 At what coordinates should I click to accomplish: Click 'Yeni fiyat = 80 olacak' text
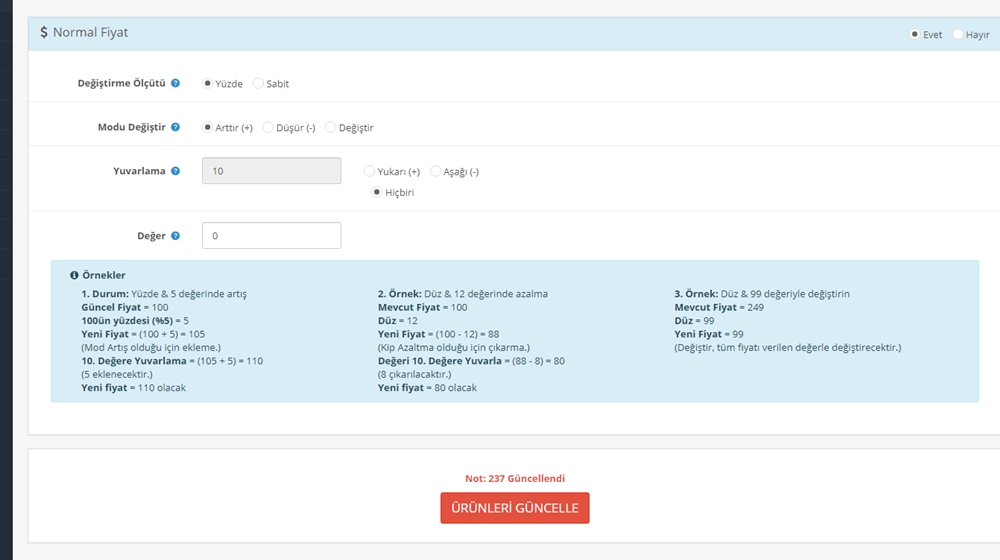point(427,388)
